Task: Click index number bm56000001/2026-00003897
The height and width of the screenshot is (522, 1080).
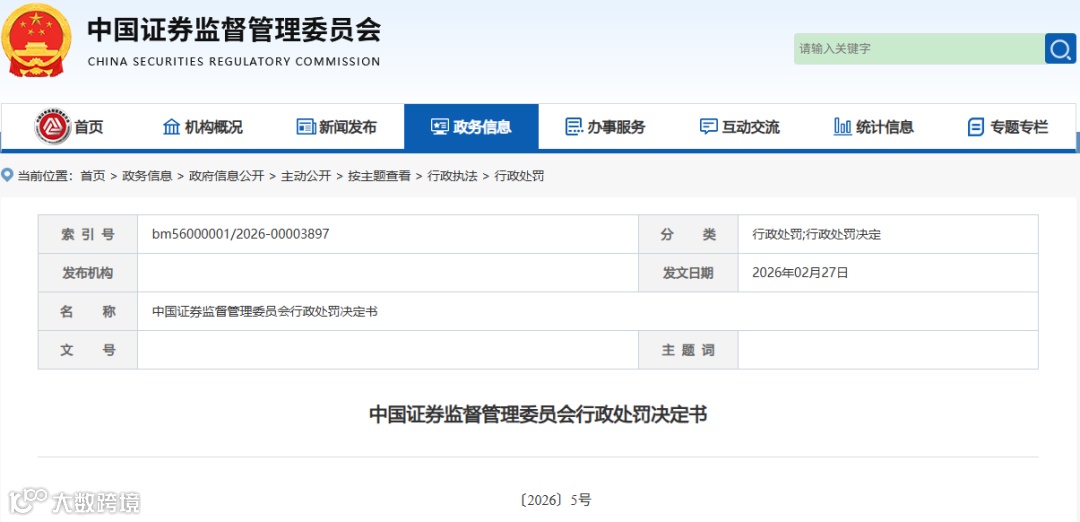Action: [240, 234]
